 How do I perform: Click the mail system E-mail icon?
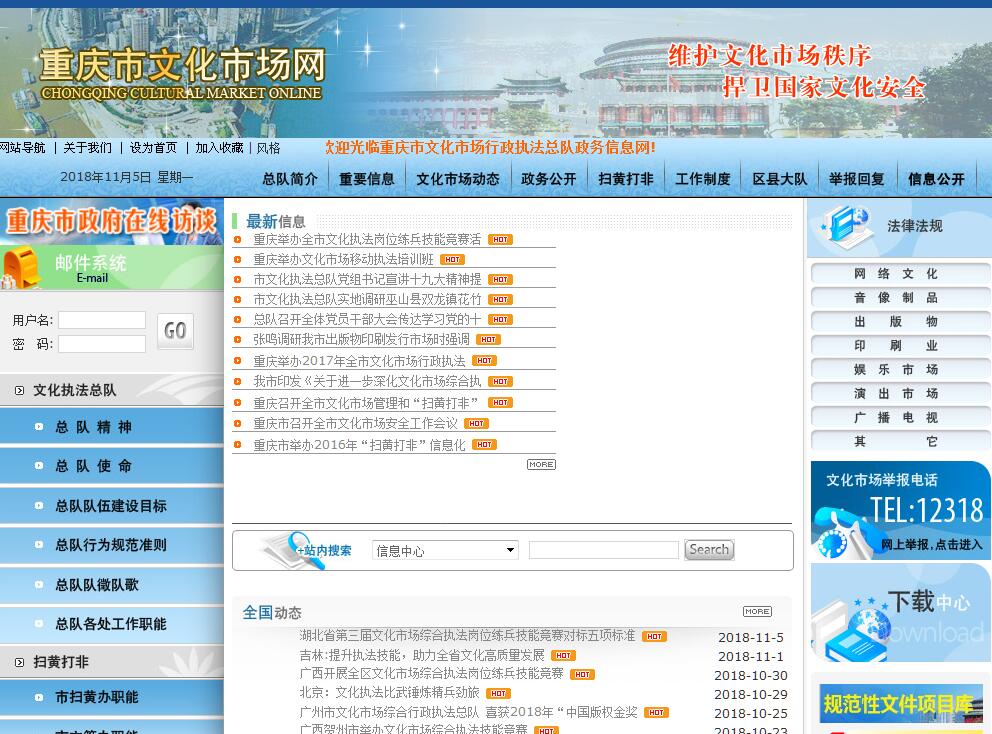pos(22,268)
